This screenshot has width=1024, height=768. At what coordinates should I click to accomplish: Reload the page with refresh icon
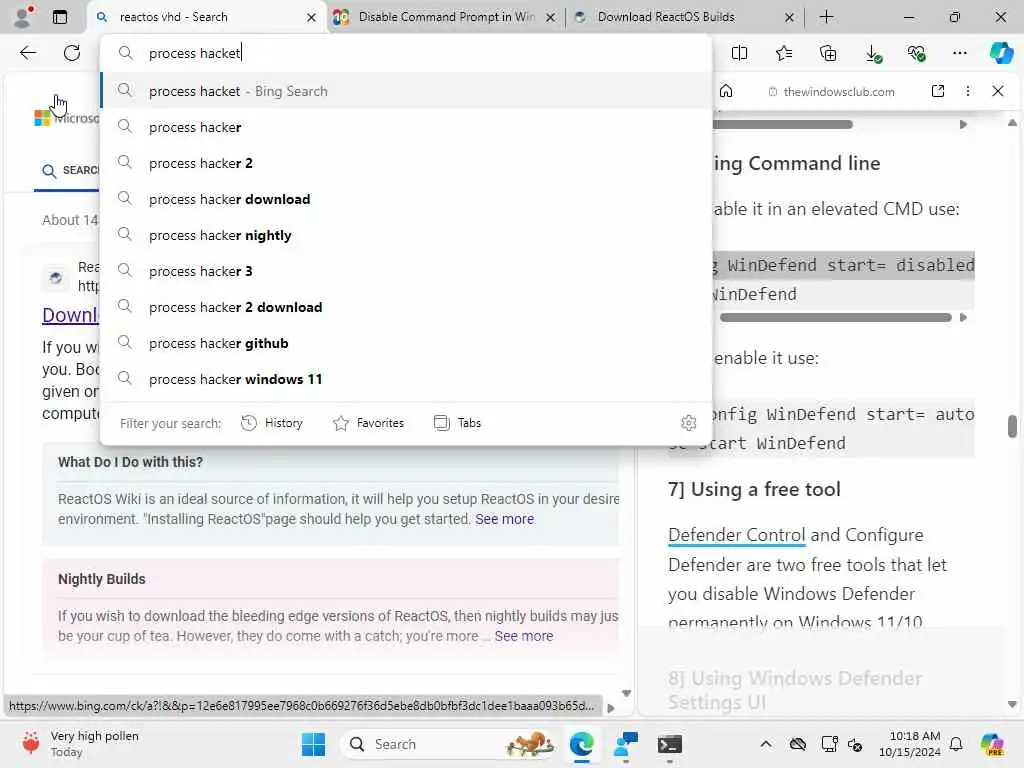72,53
